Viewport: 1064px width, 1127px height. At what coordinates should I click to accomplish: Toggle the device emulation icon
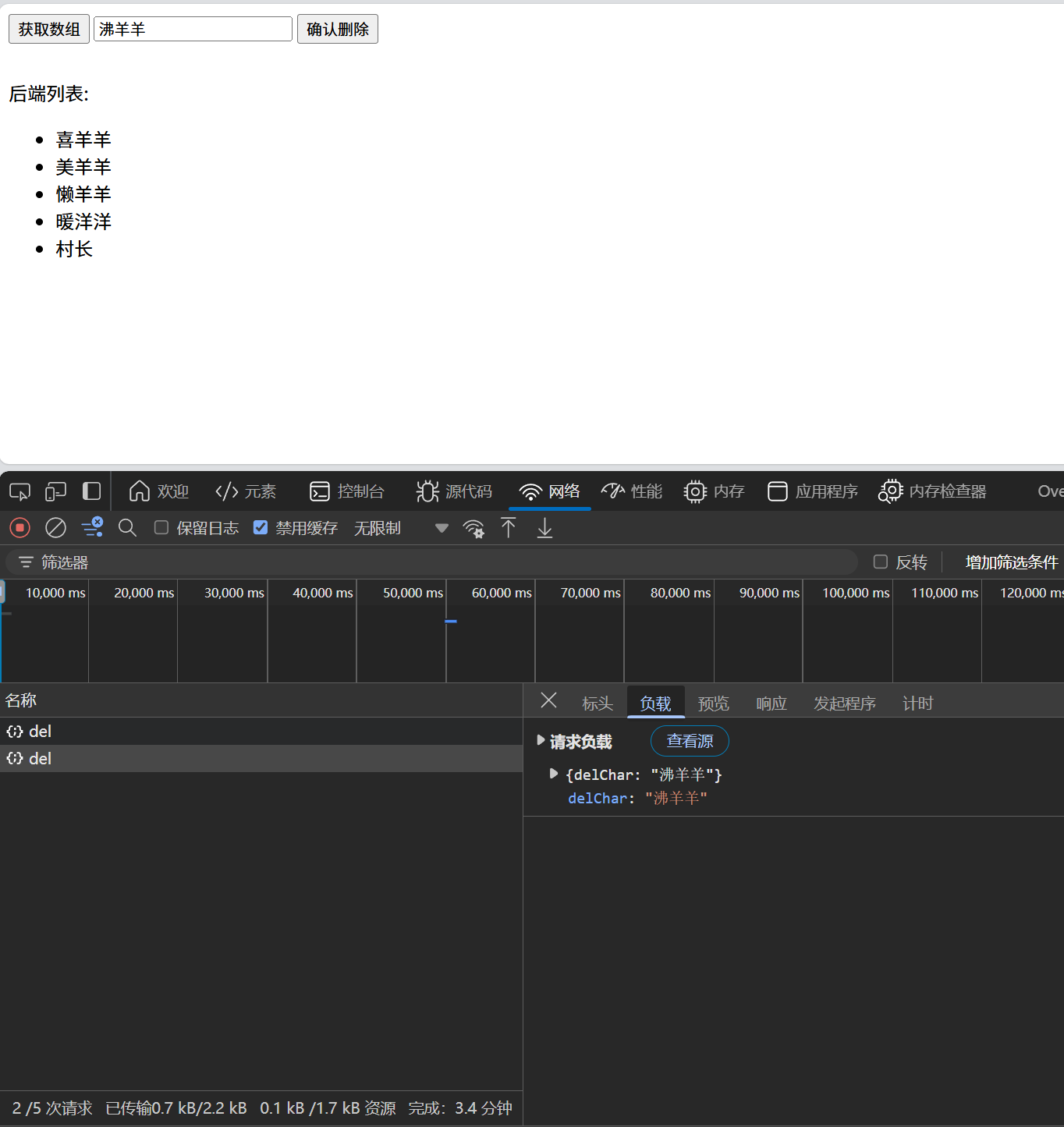point(55,491)
